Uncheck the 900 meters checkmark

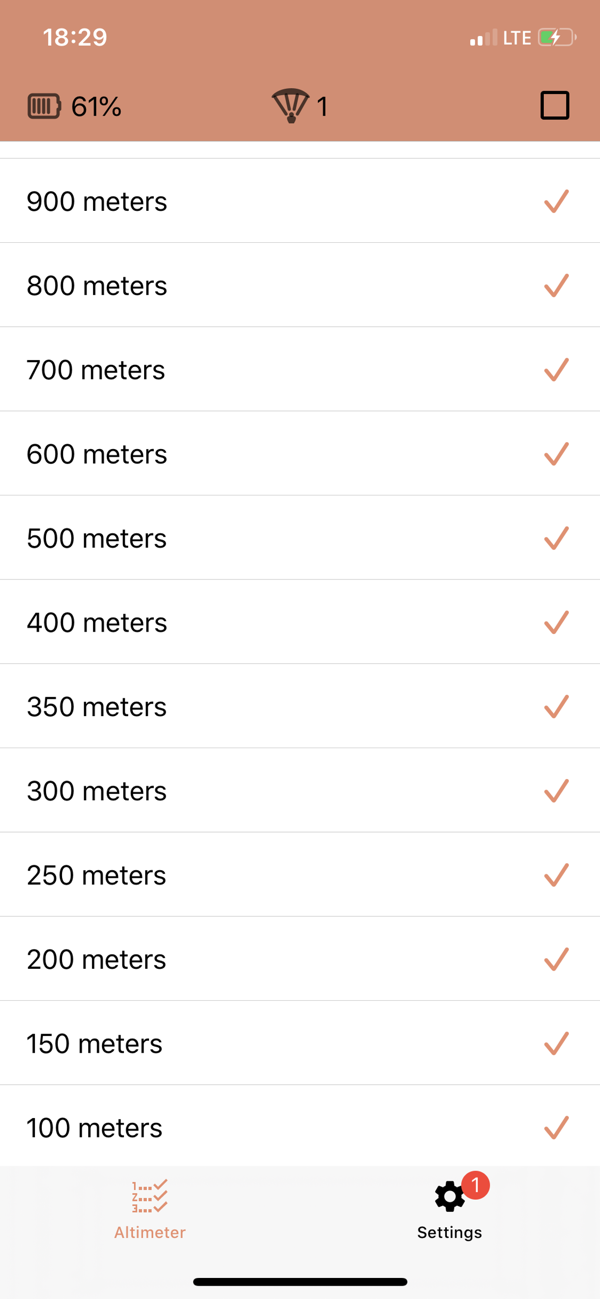(x=556, y=201)
